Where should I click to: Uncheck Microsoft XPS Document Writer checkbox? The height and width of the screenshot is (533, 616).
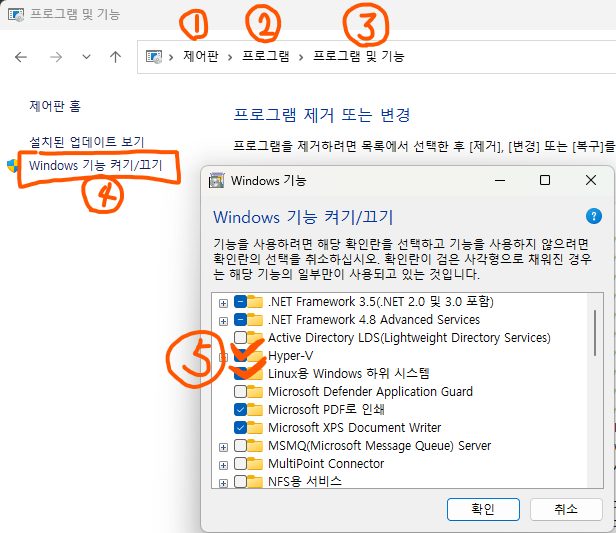240,427
